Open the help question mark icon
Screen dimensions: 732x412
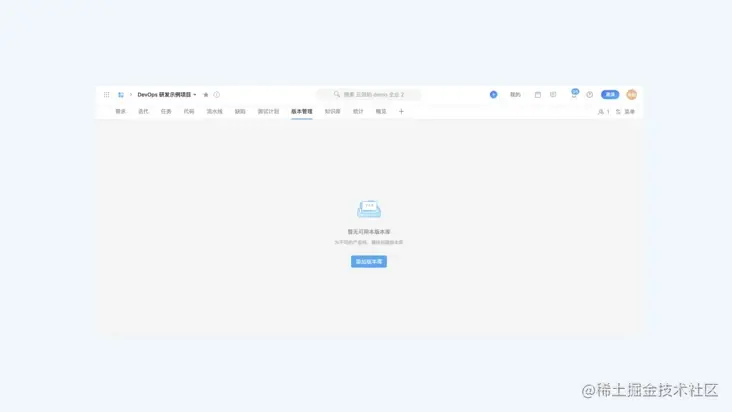point(590,95)
